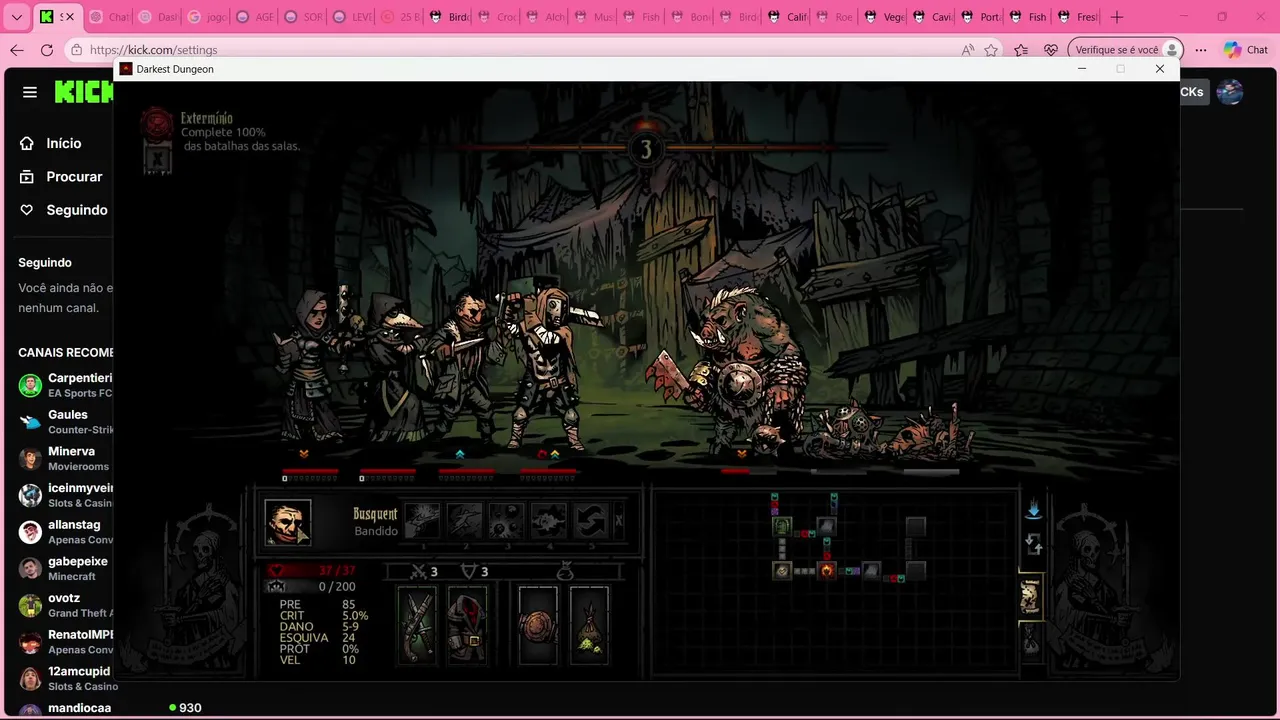This screenshot has height=720, width=1280.
Task: Click the blue down-arrow icon beside map
Action: (x=1034, y=510)
